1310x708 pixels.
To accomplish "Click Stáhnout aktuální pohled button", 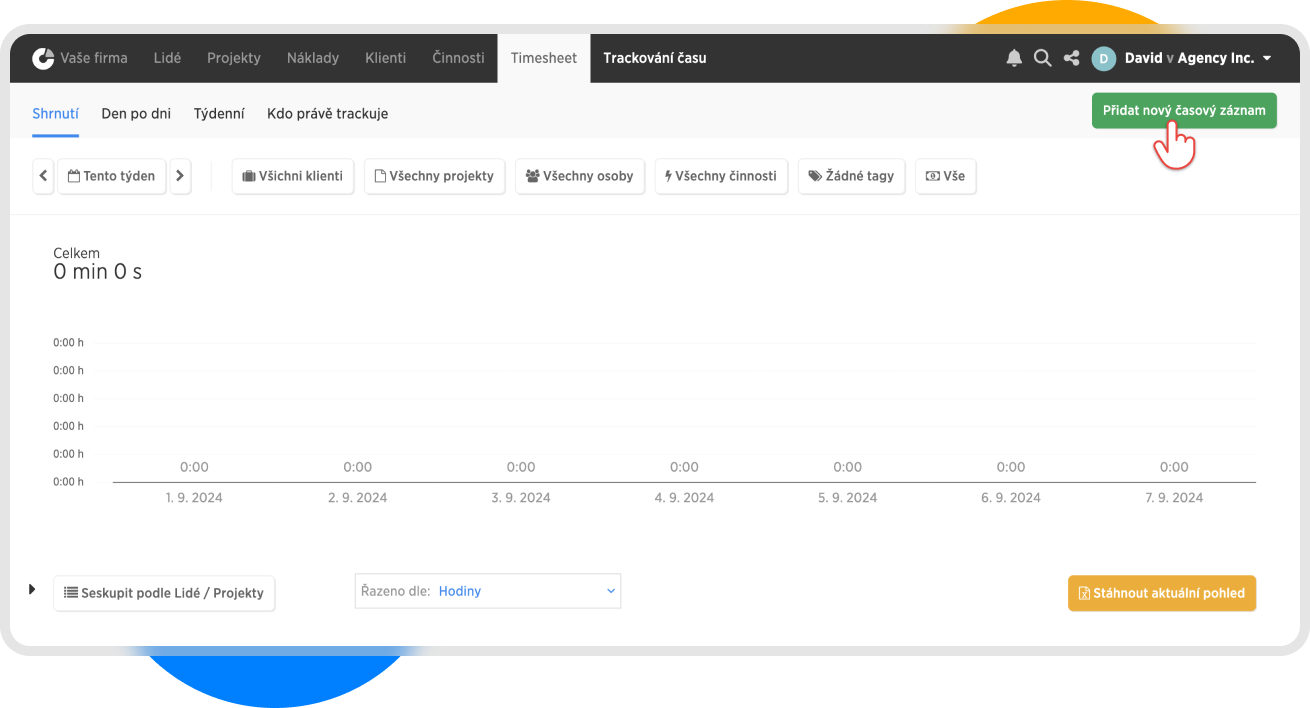I will pos(1161,593).
